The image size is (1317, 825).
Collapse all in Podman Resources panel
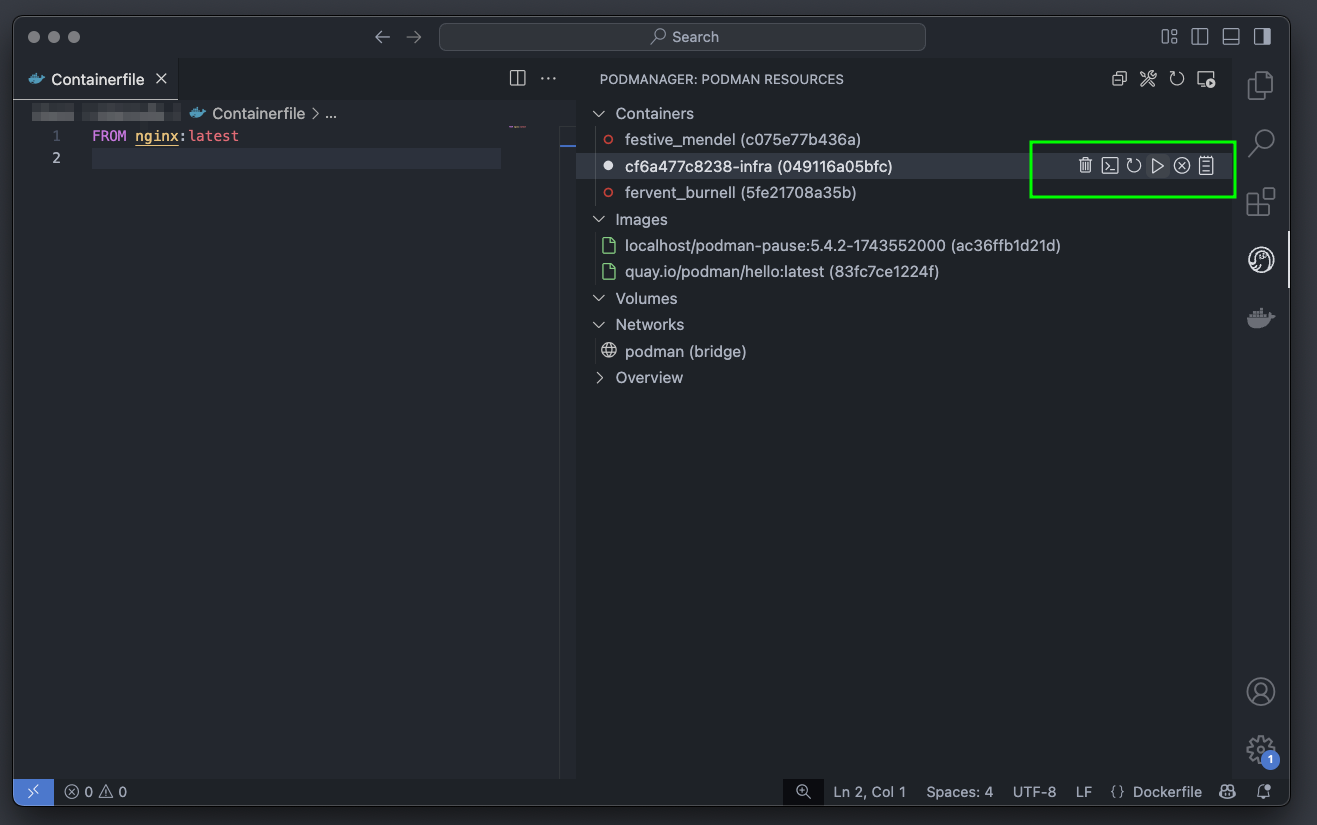coord(1119,79)
